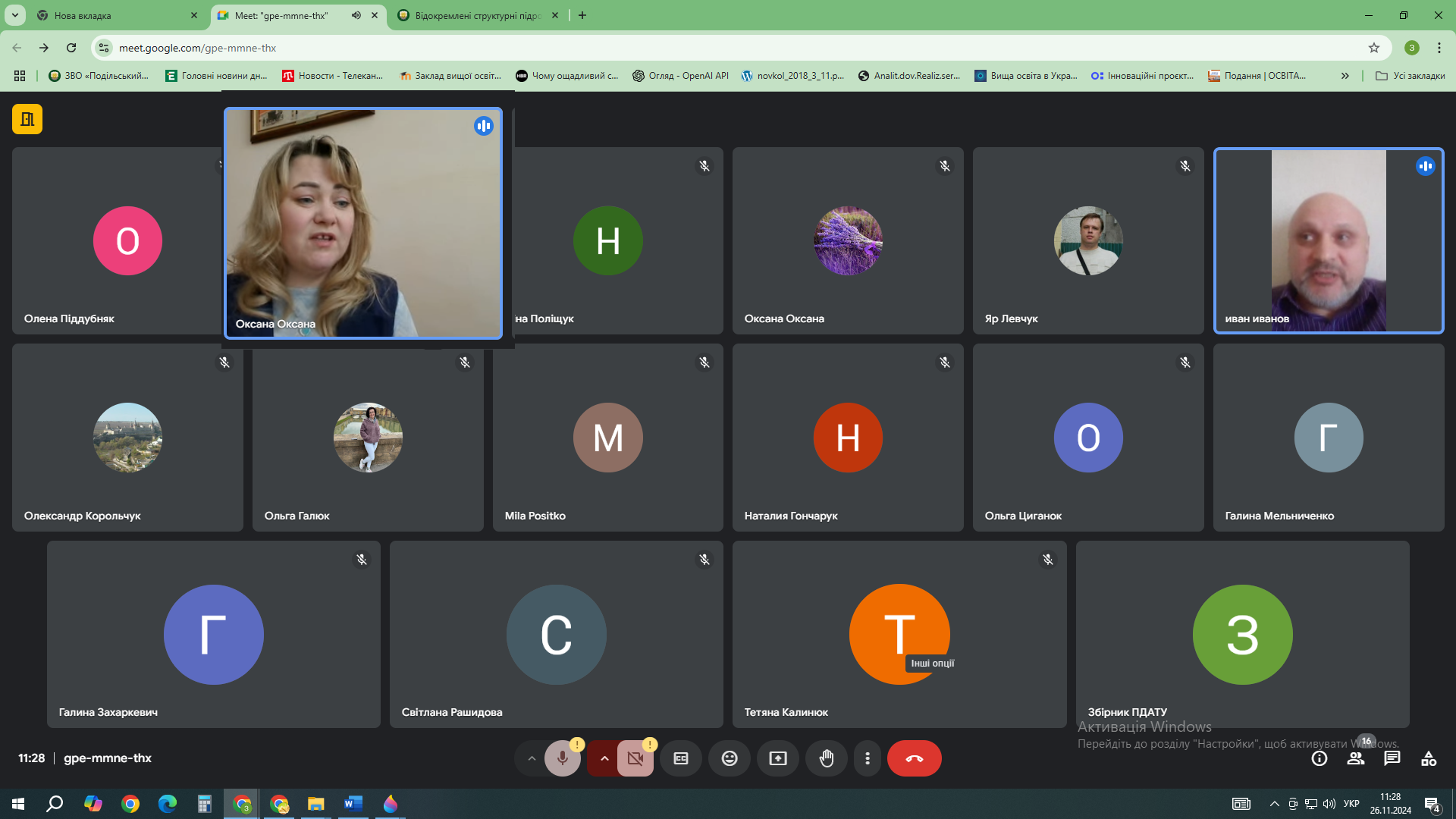This screenshot has width=1456, height=819.
Task: Show participants list icon
Action: (x=1356, y=758)
